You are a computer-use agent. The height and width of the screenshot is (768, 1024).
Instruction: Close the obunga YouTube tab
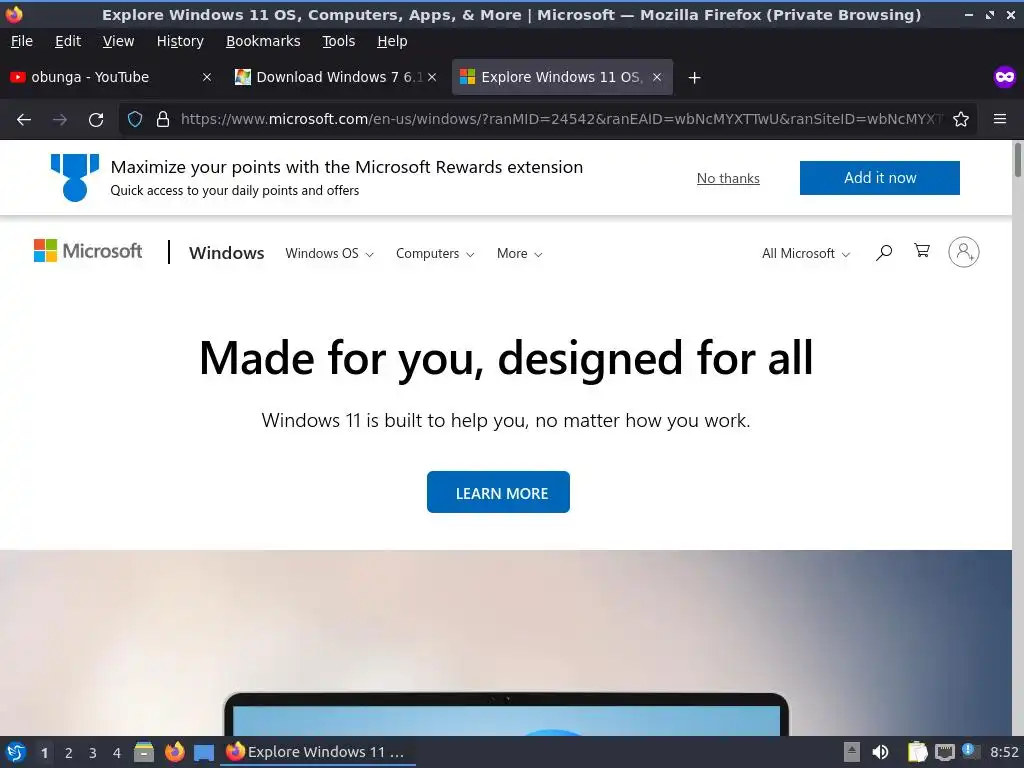206,77
